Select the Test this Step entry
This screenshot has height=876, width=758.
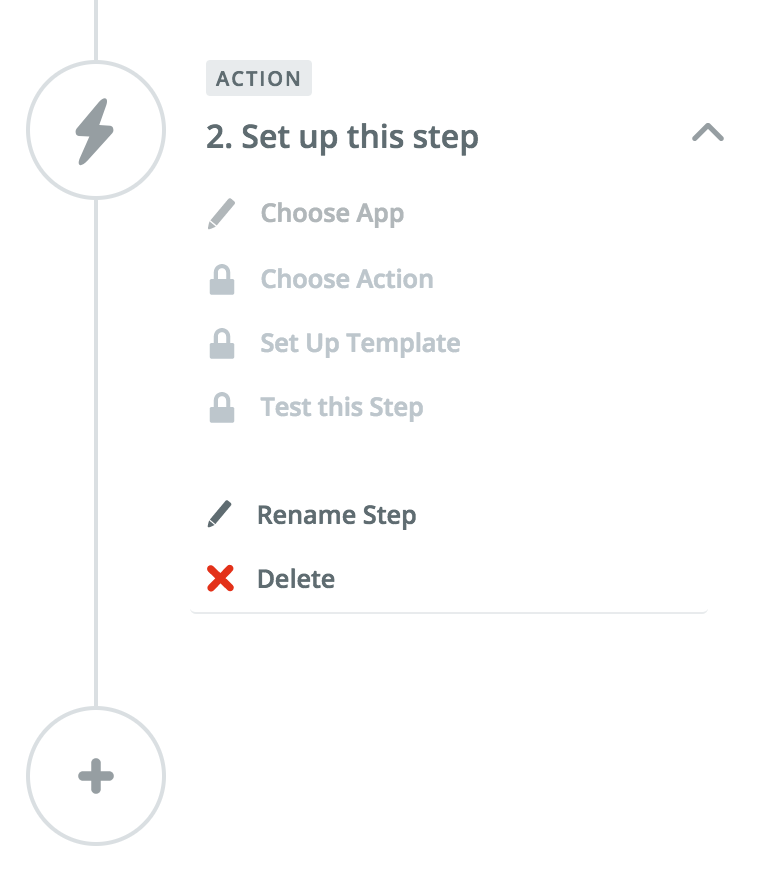tap(341, 406)
